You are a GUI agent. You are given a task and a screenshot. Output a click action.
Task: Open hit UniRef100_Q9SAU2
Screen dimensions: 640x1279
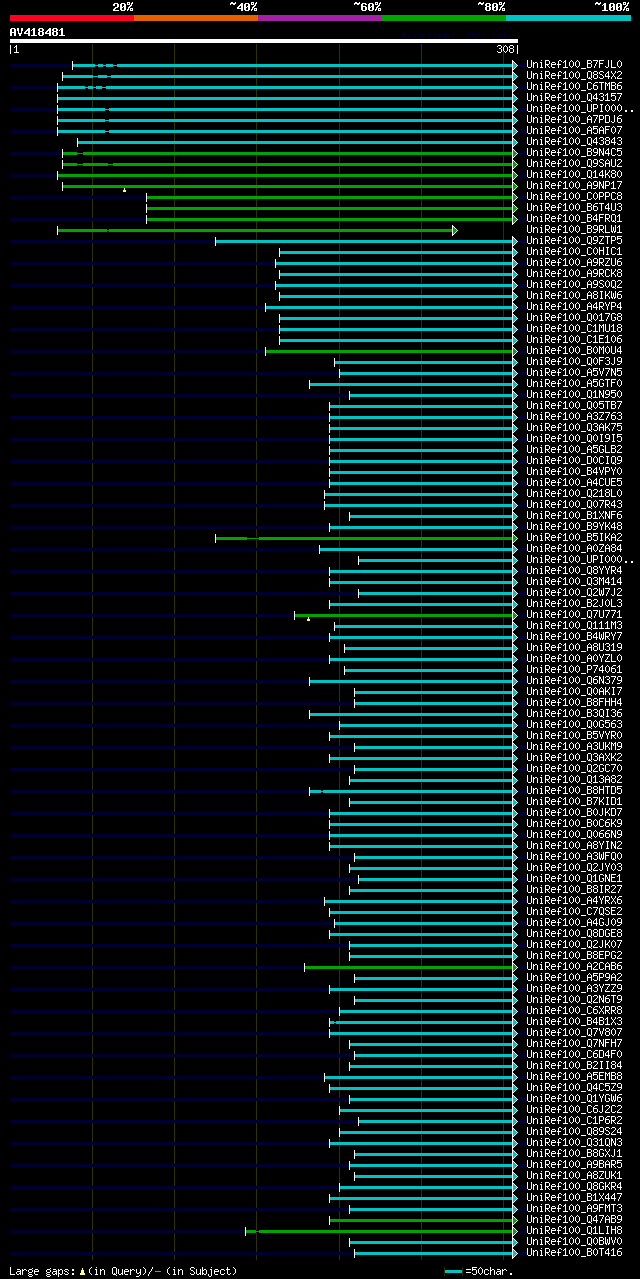(x=574, y=164)
